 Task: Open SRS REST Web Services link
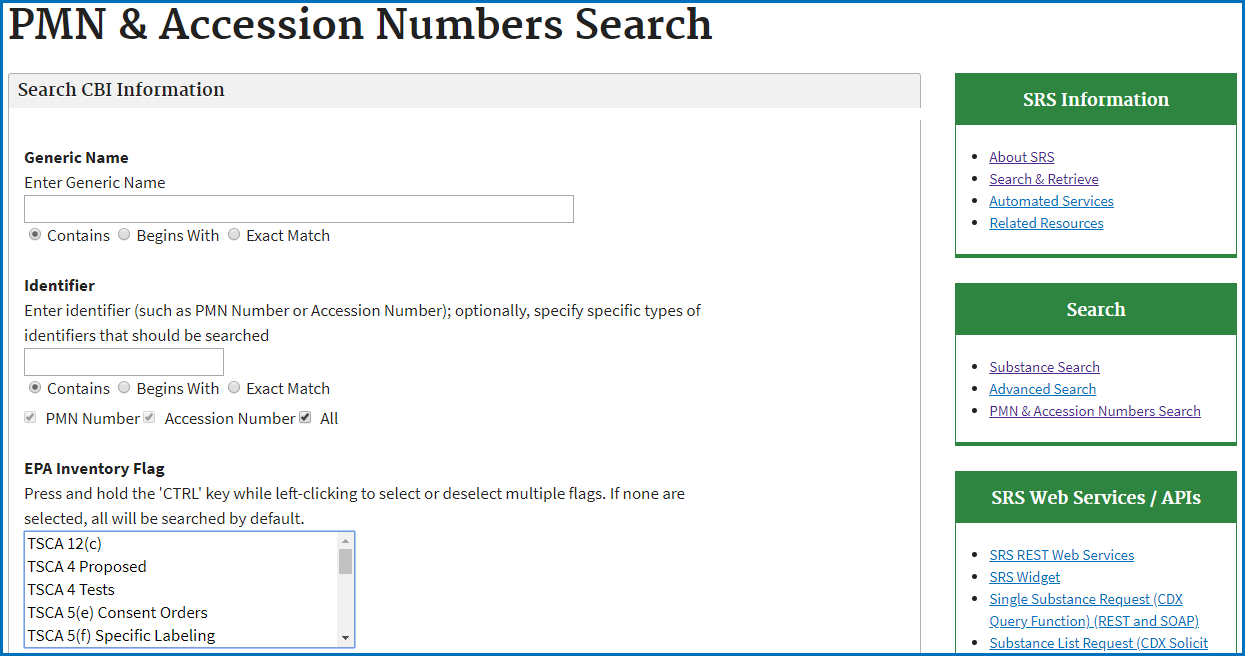pos(1061,555)
